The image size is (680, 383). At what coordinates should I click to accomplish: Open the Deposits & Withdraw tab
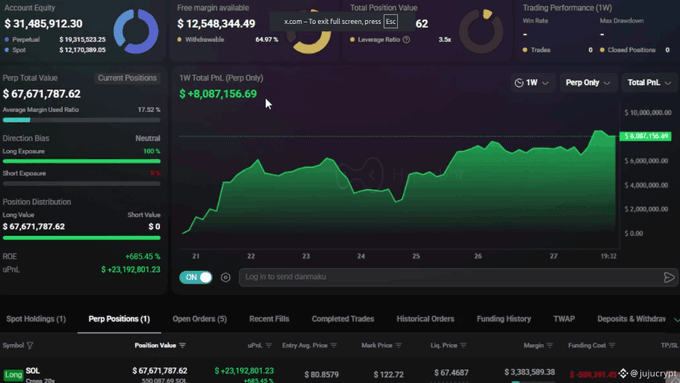tap(631, 319)
